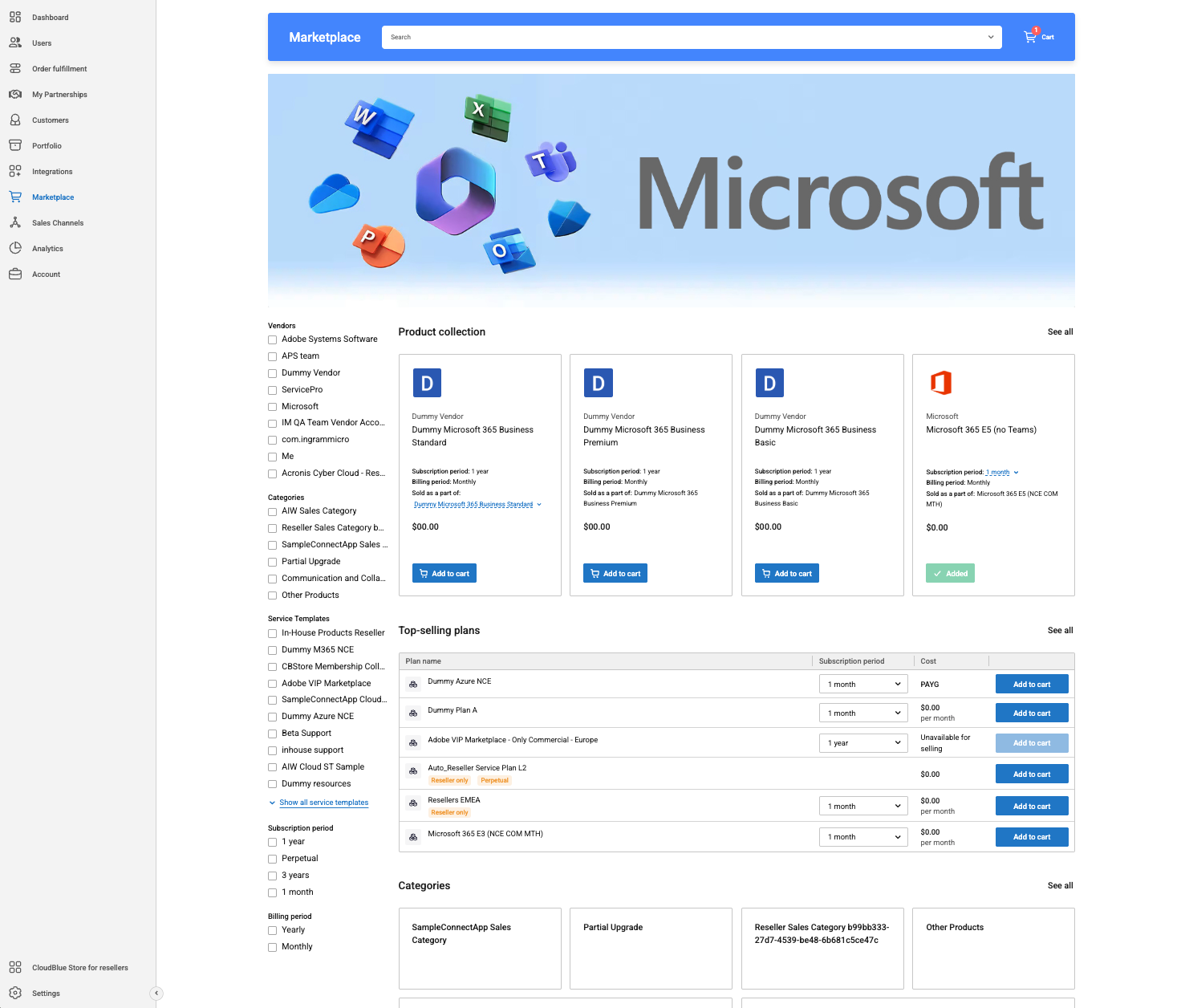
Task: Open the search field dropdown chevron
Action: [991, 37]
